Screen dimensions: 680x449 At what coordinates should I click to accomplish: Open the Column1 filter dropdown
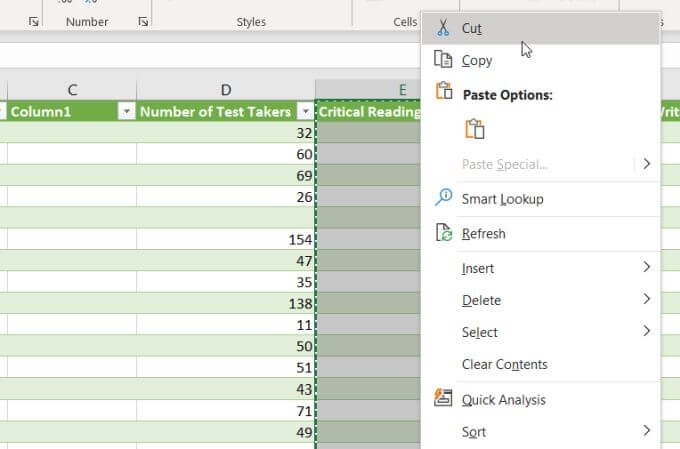coord(126,112)
